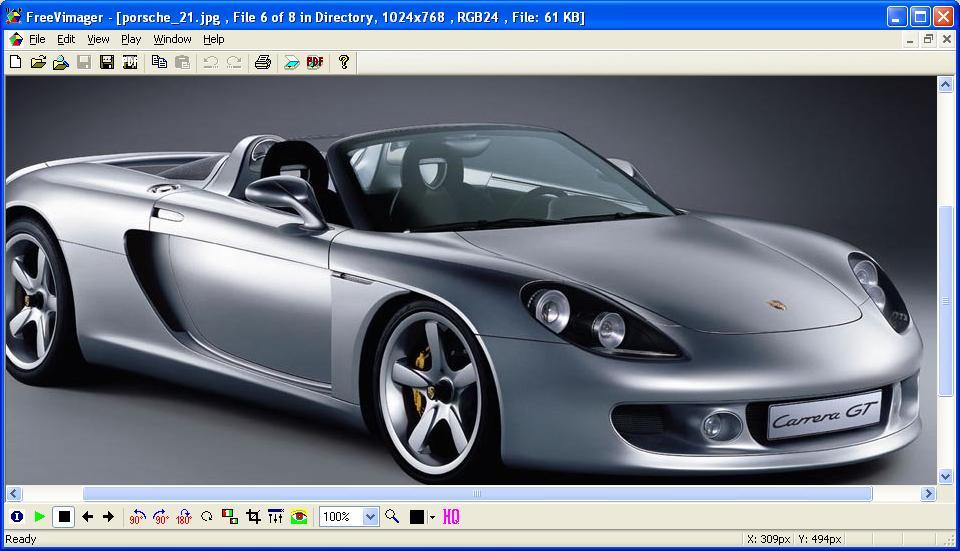Rotate image 180 degrees

[184, 517]
